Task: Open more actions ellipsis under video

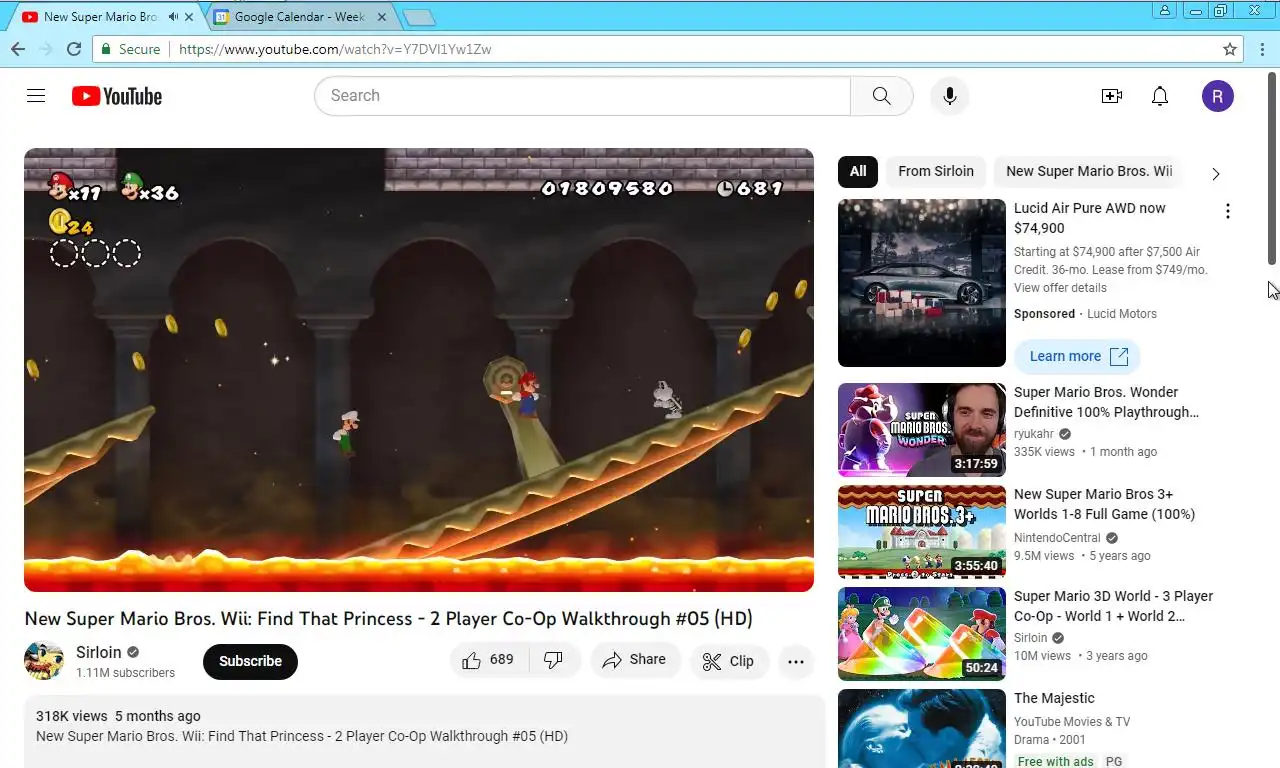Action: pos(796,661)
